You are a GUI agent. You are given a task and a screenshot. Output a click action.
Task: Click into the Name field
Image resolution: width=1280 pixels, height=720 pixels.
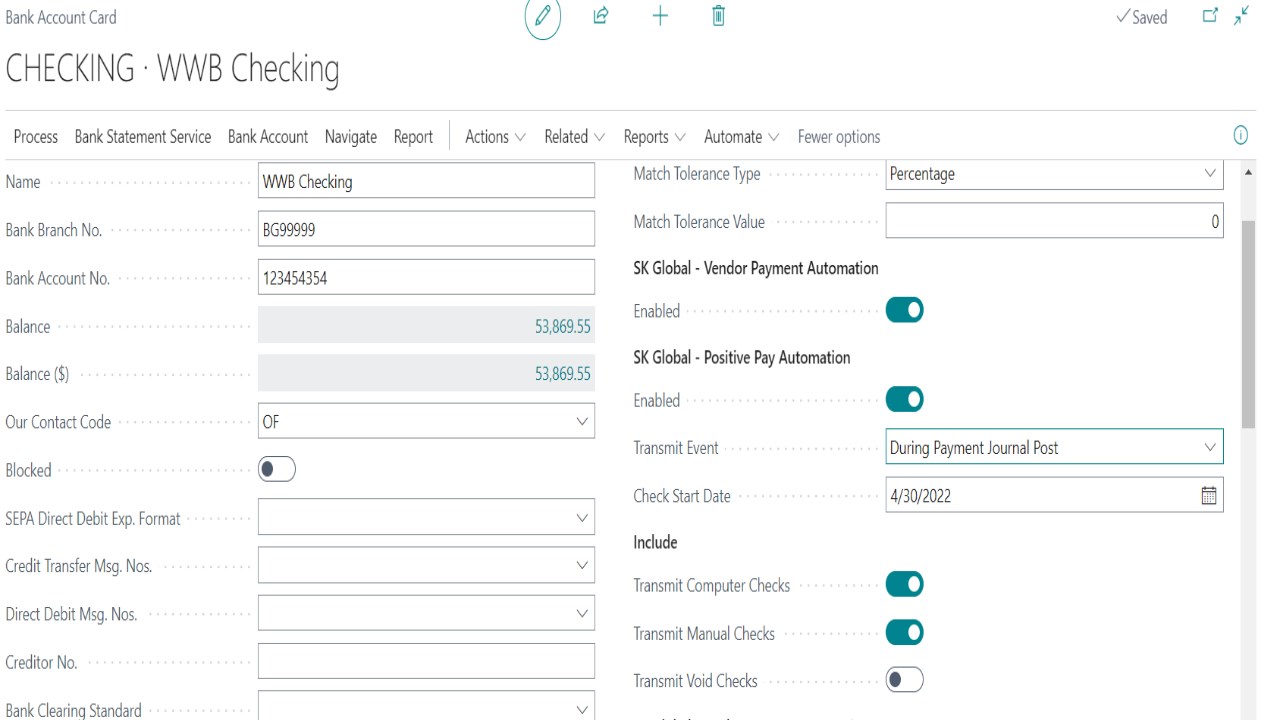pyautogui.click(x=426, y=182)
